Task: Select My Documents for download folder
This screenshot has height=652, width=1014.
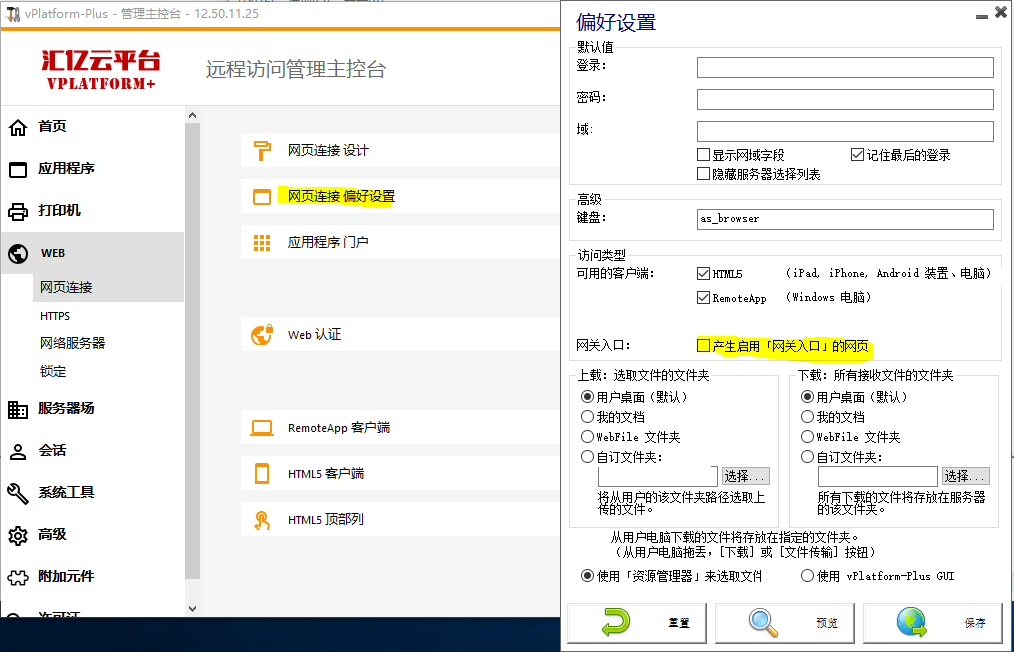Action: [808, 417]
